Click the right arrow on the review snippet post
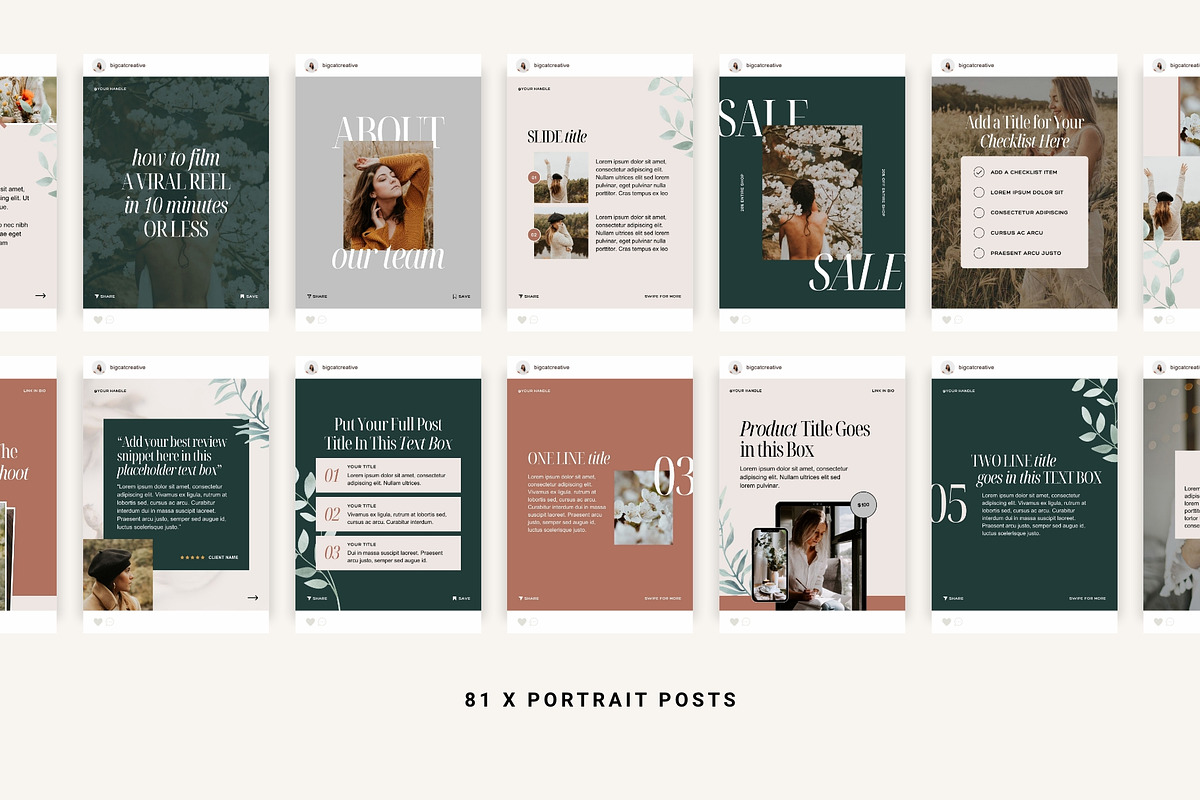1200x800 pixels. point(252,598)
